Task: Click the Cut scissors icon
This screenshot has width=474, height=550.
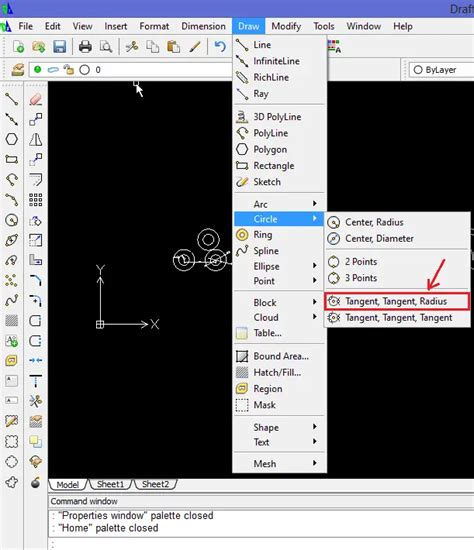Action: (132, 46)
